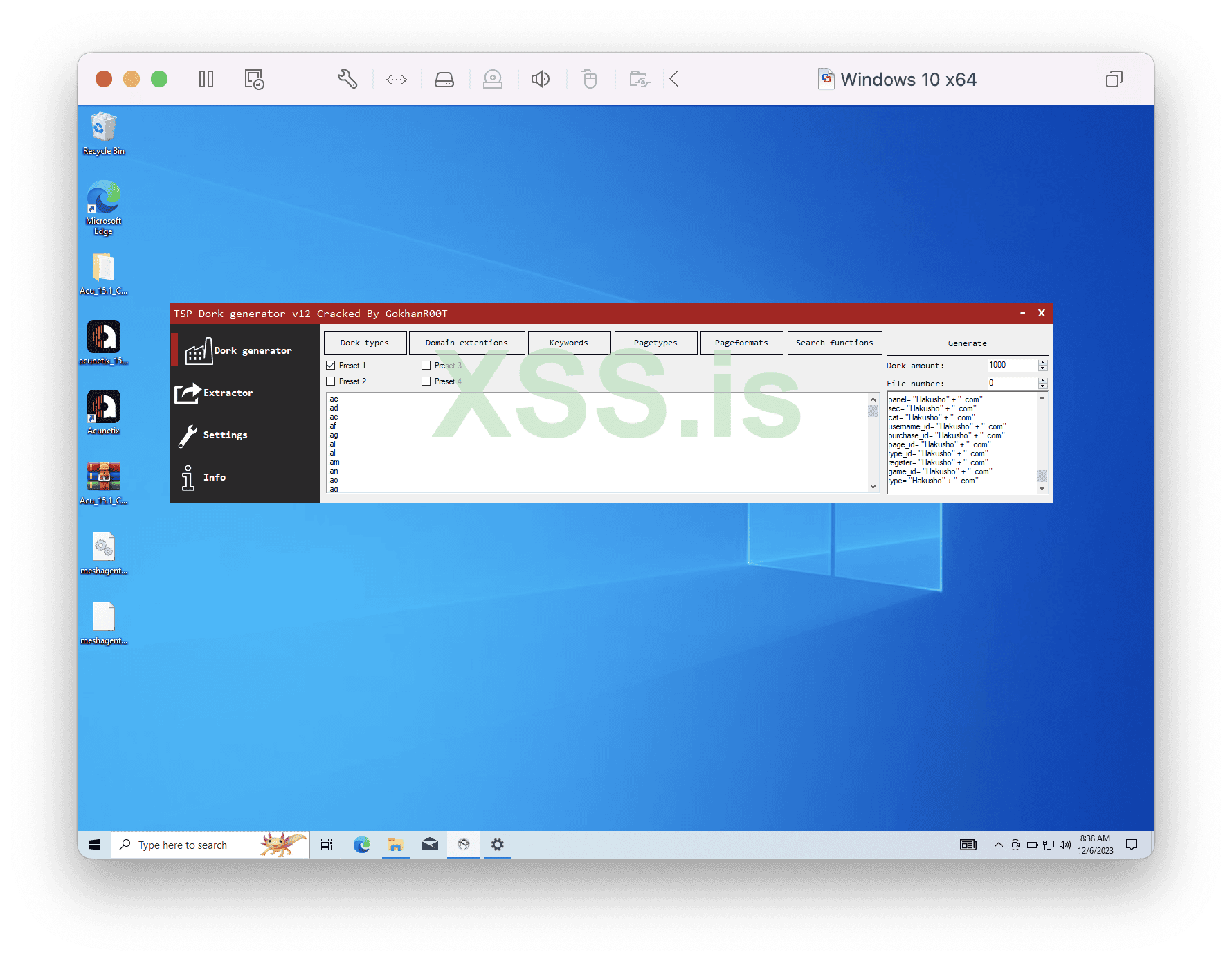Select the Acu_15.1_C folder icon
The height and width of the screenshot is (961, 1232).
(x=104, y=273)
